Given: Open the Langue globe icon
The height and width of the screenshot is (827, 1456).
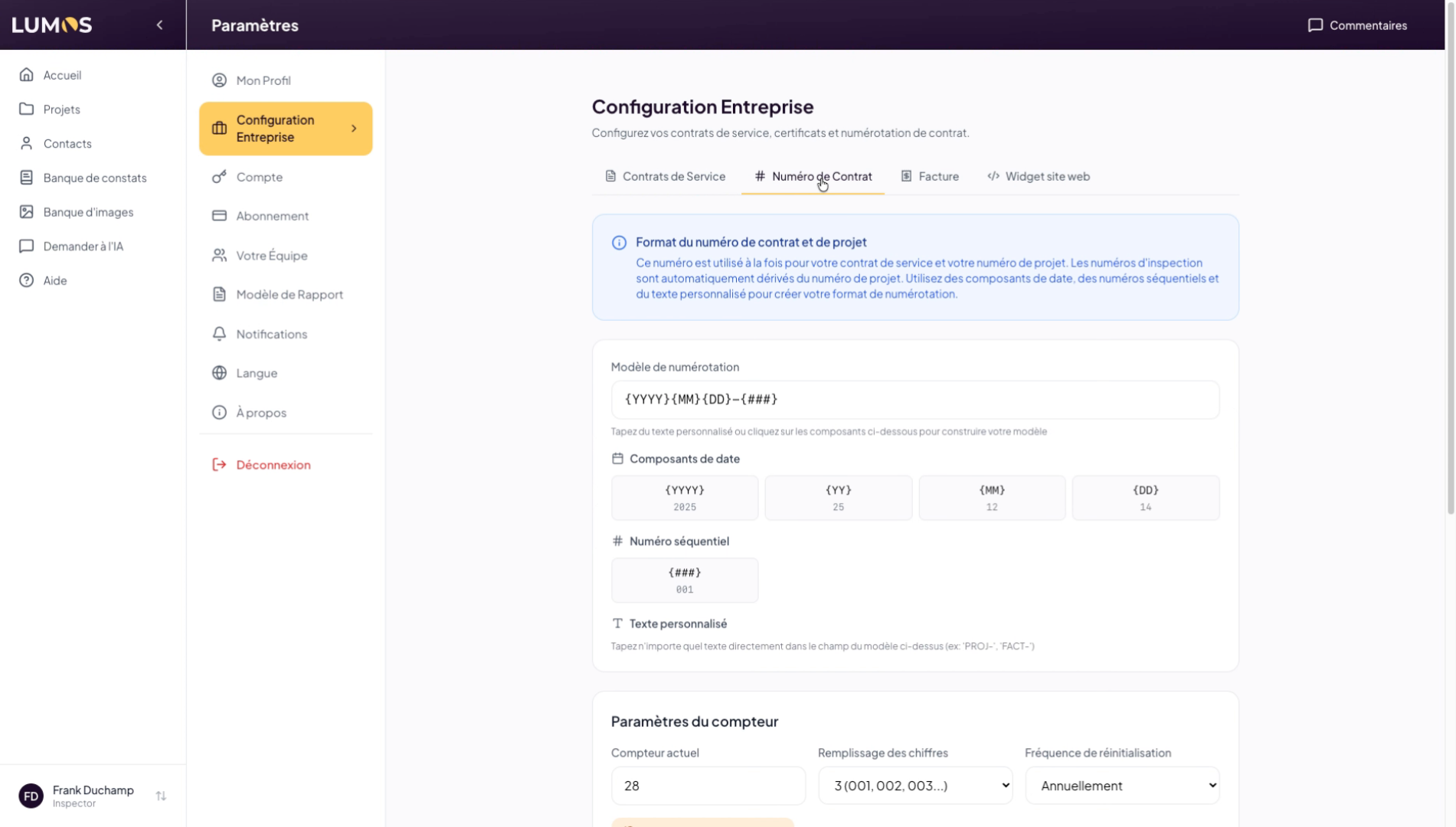Looking at the screenshot, I should [x=218, y=373].
